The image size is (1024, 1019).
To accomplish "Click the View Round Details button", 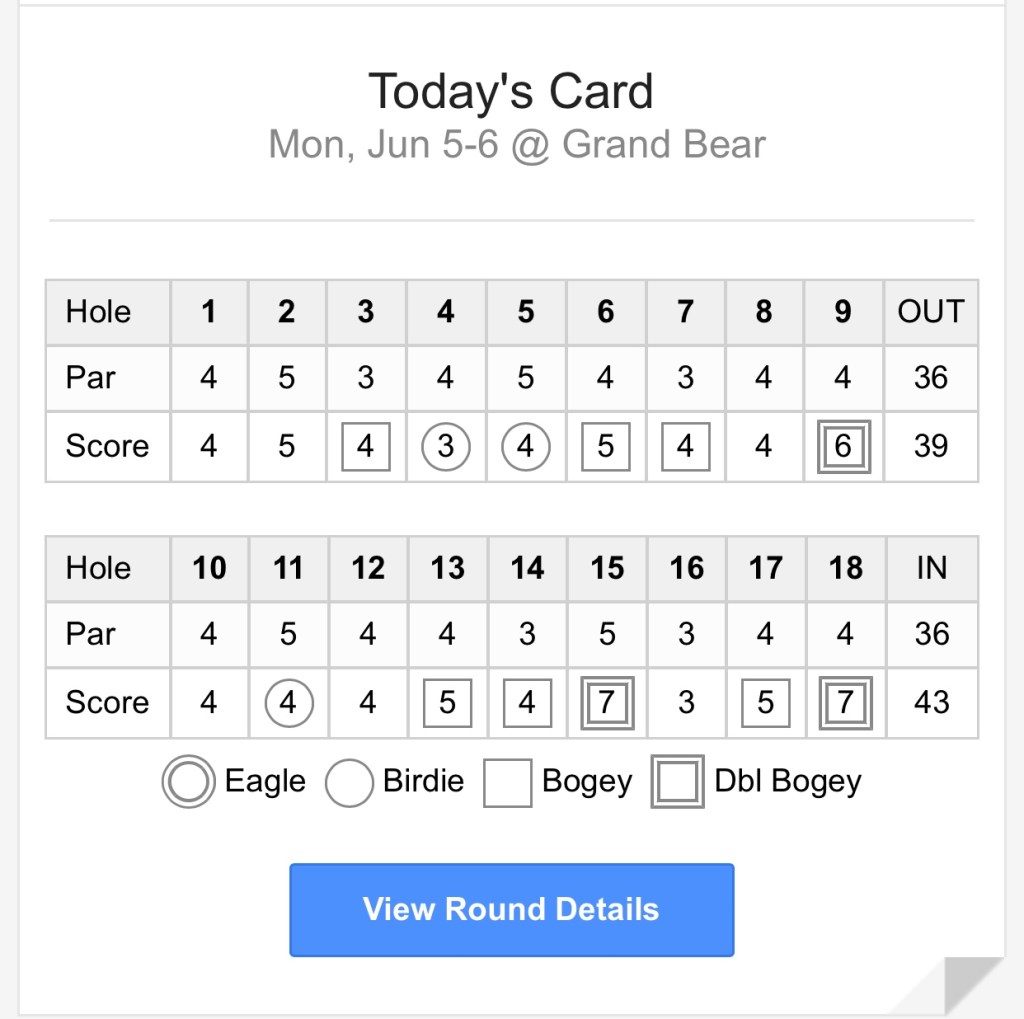I will [x=511, y=909].
